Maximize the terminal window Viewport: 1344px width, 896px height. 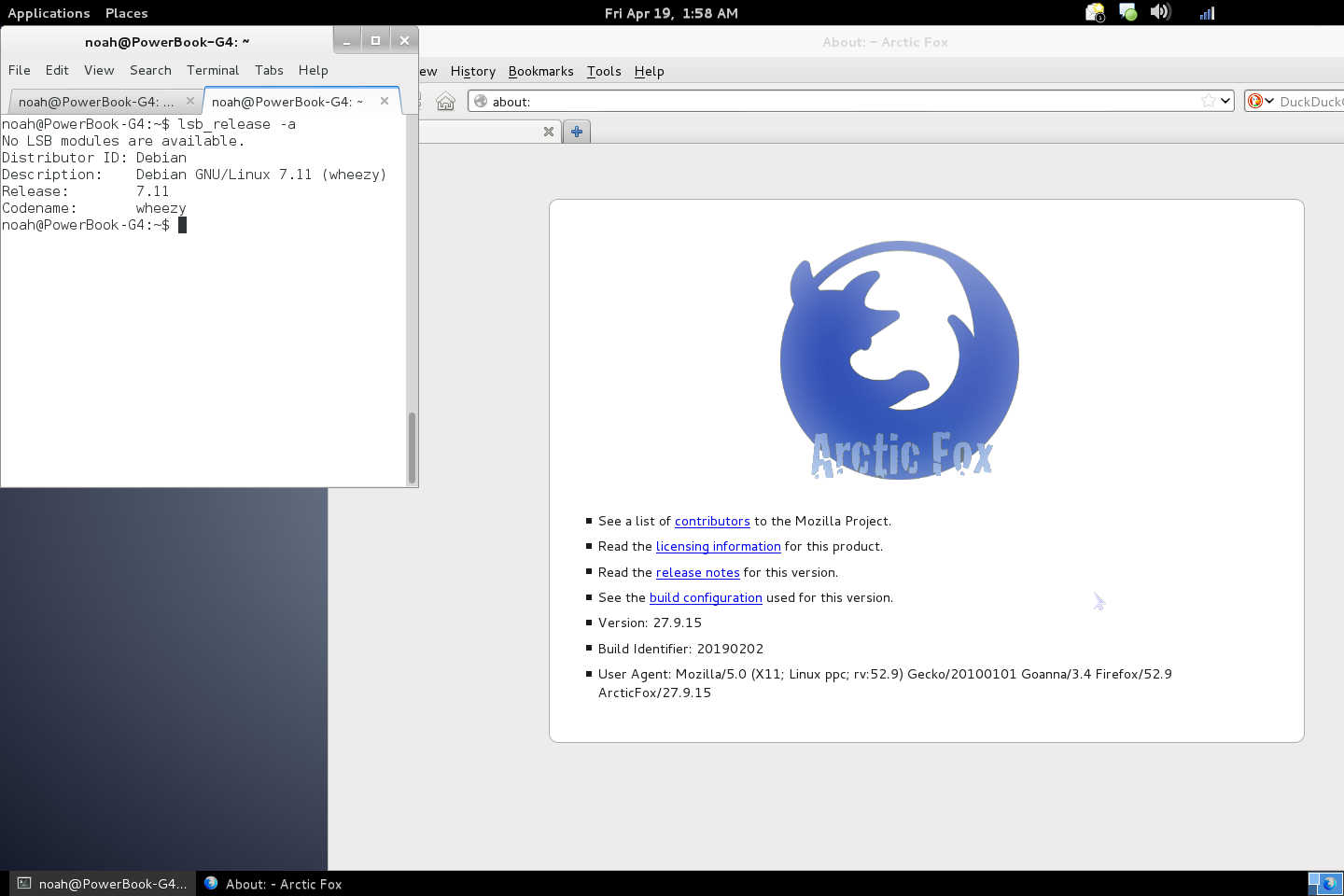pos(375,40)
